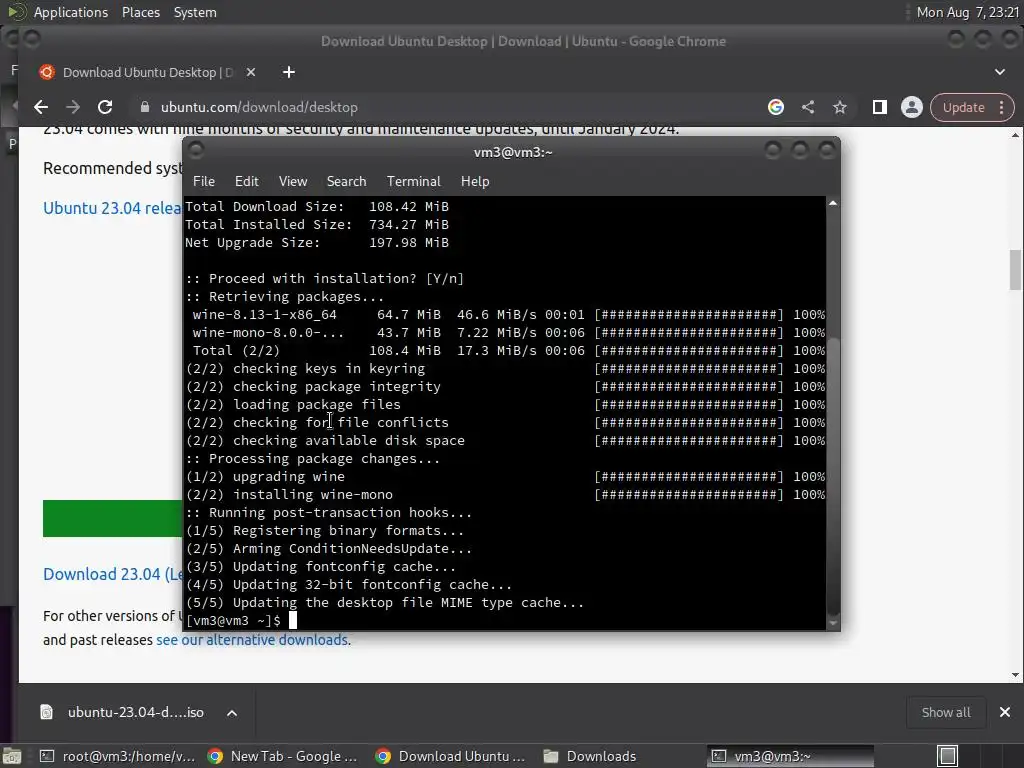Open the terminal File menu
1024x768 pixels.
point(204,182)
